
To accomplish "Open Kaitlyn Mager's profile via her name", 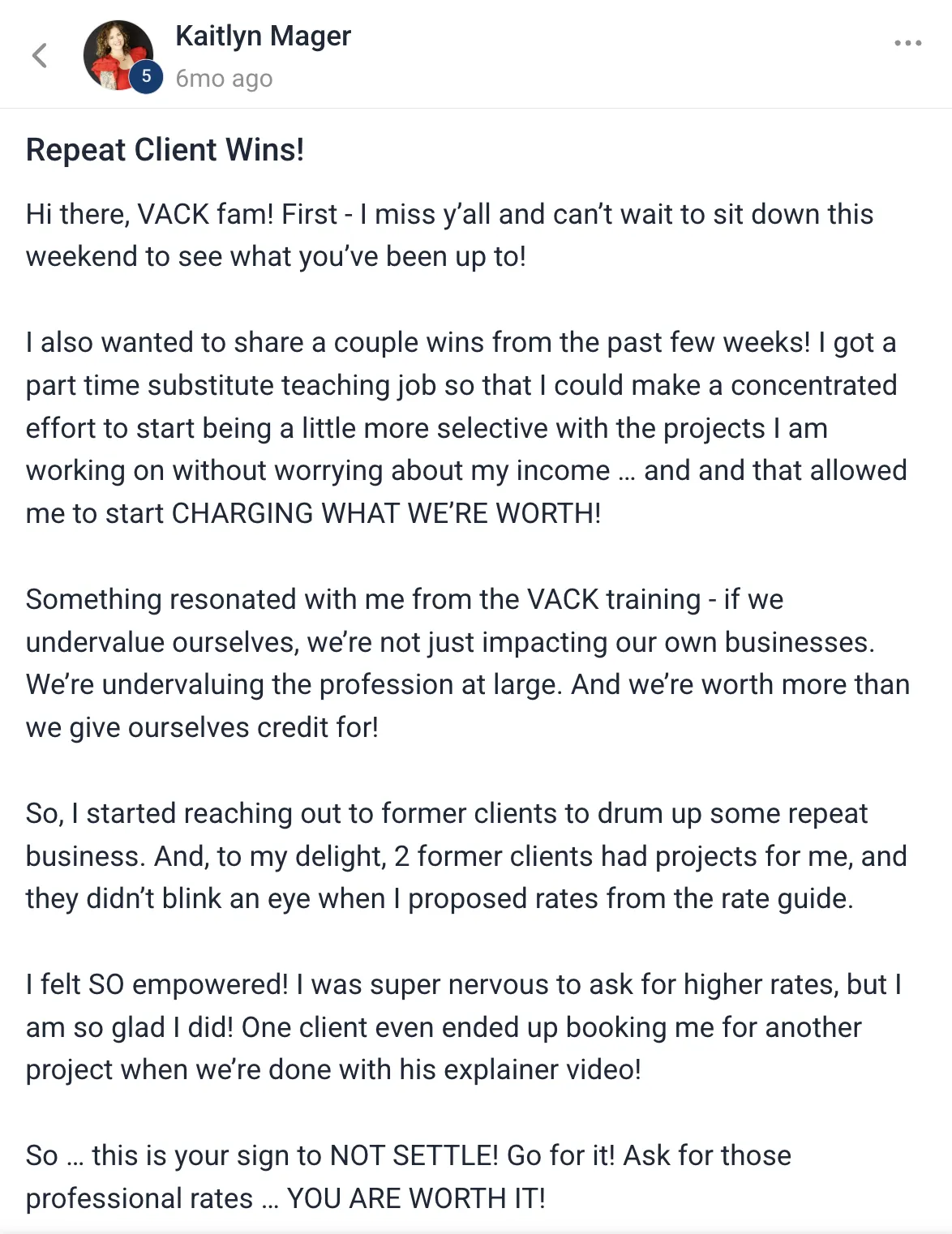I will 263,36.
